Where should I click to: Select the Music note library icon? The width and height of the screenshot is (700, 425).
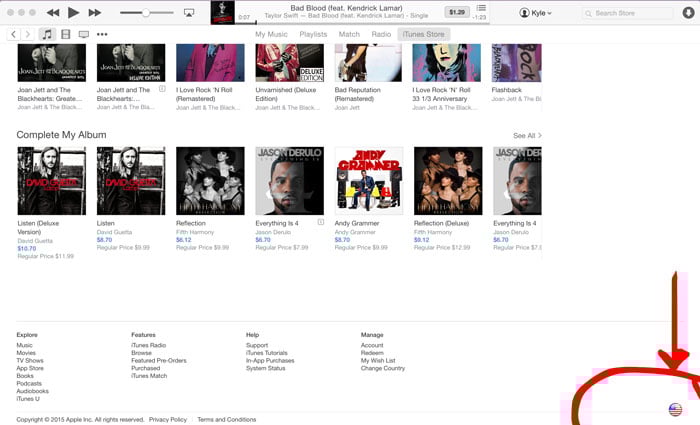point(47,34)
